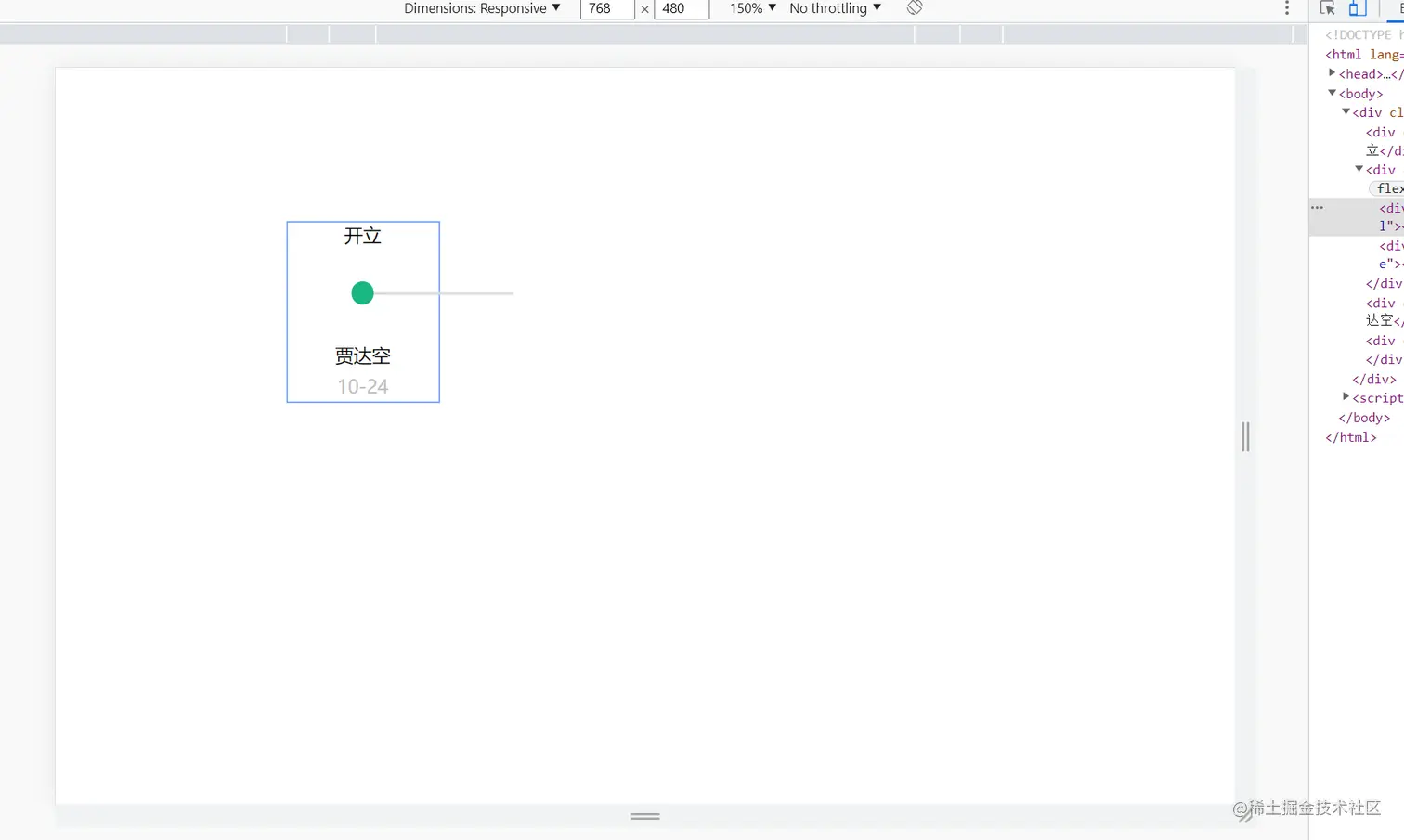The height and width of the screenshot is (840, 1404).
Task: Expand the script element node
Action: 1345,396
